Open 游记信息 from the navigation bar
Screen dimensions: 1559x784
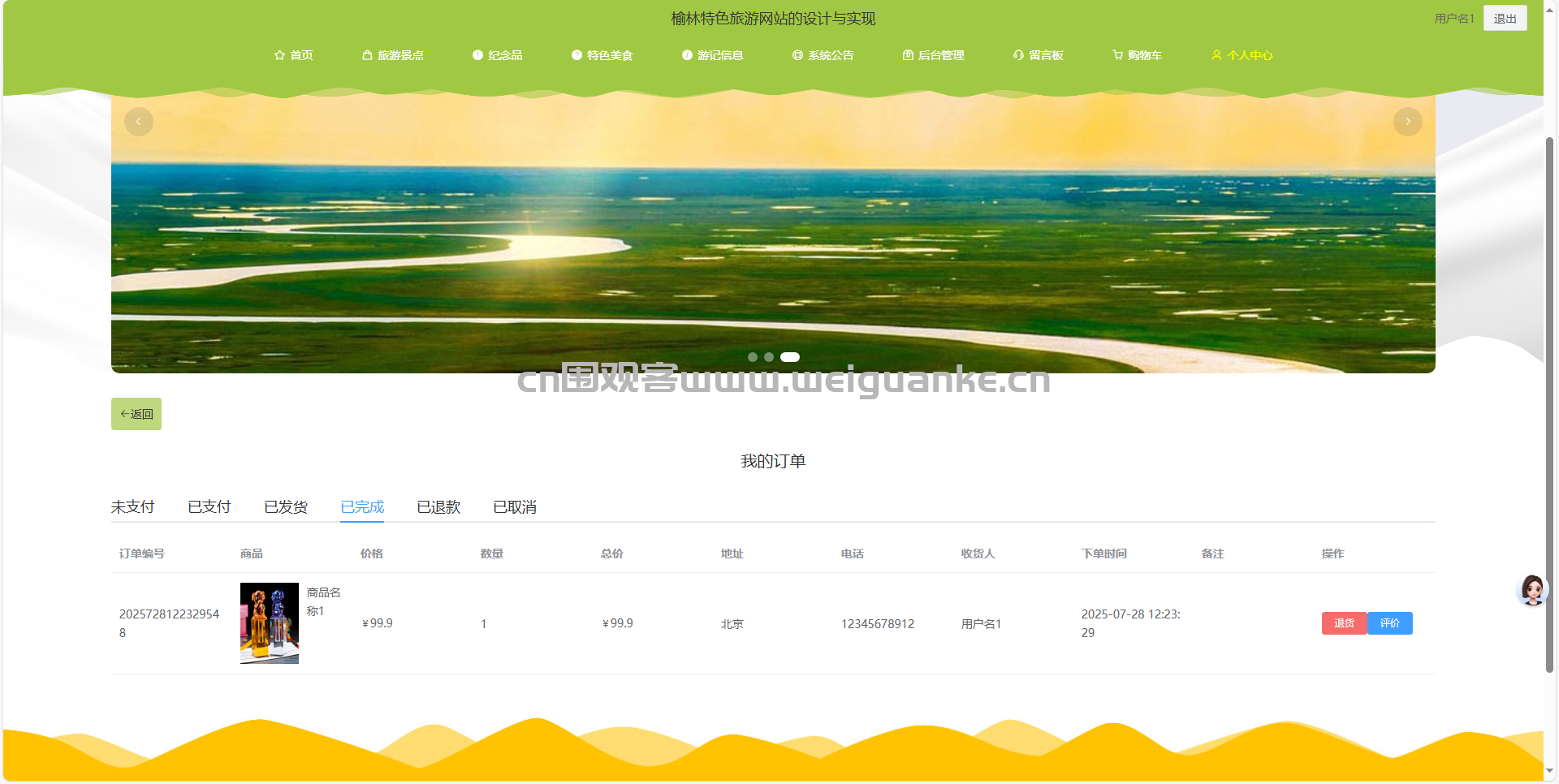(x=713, y=55)
